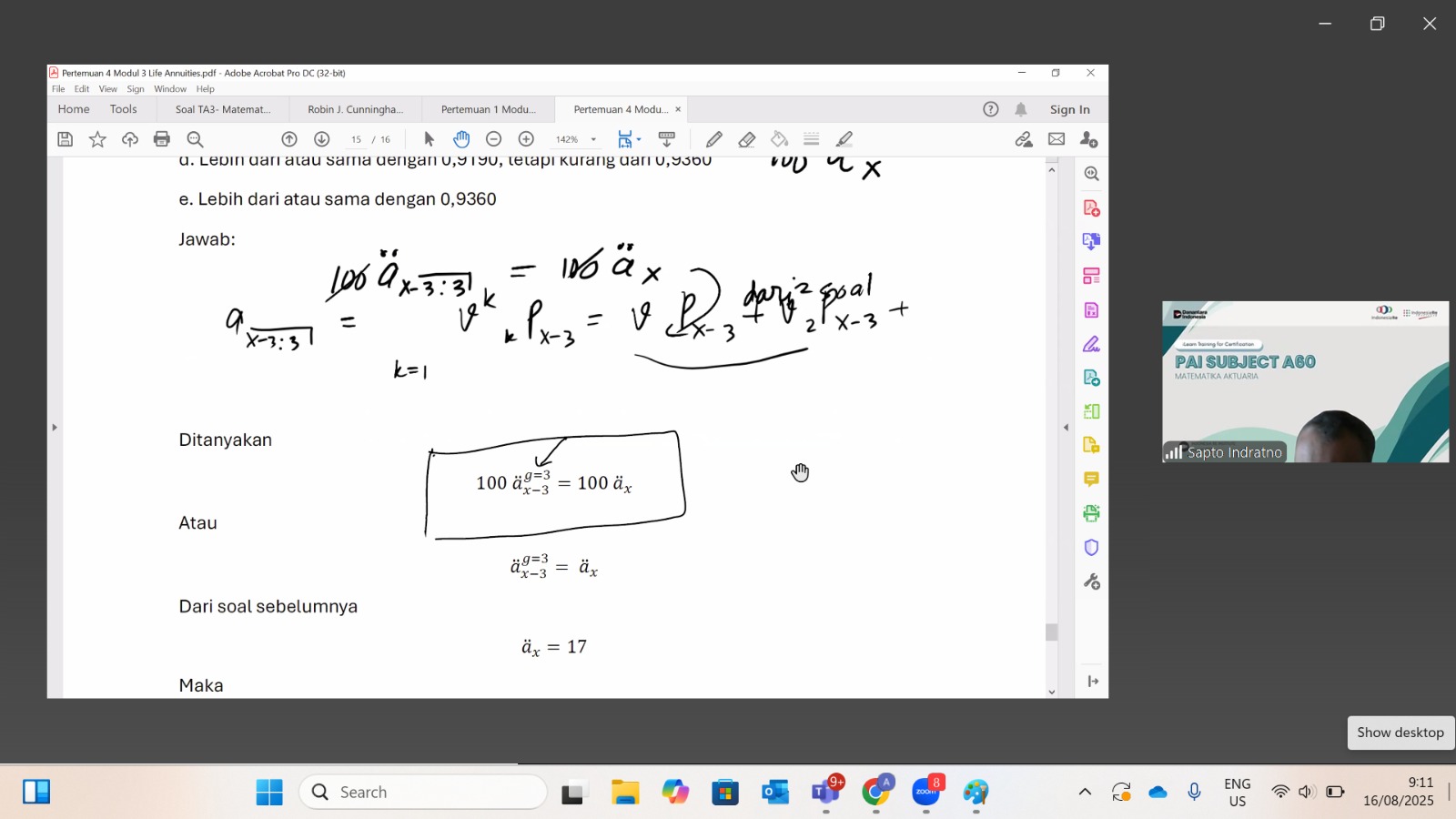Switch to the Pertemuan 1 Modu... tab
The image size is (1456, 819).
[488, 109]
